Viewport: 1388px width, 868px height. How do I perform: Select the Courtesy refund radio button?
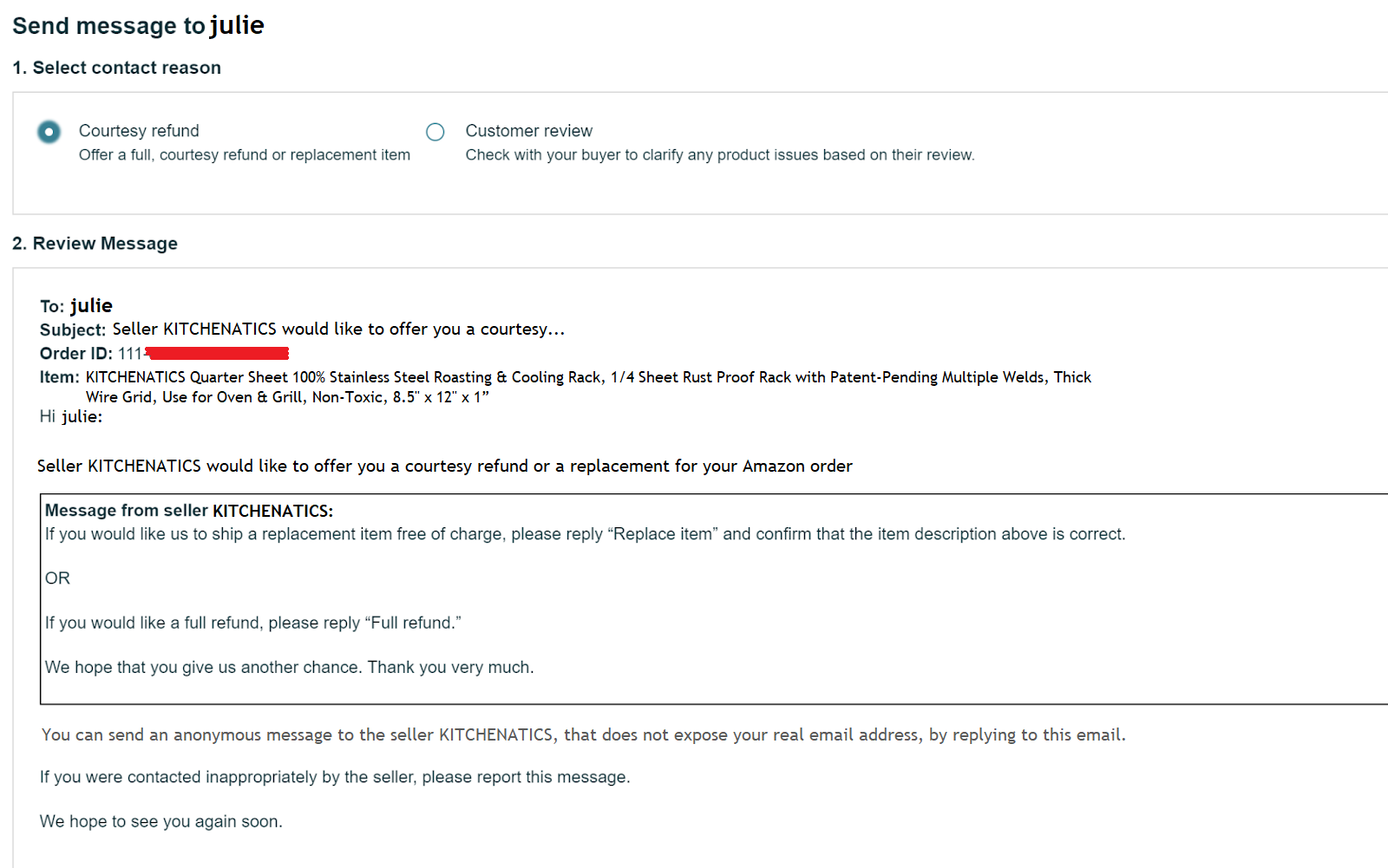(49, 132)
